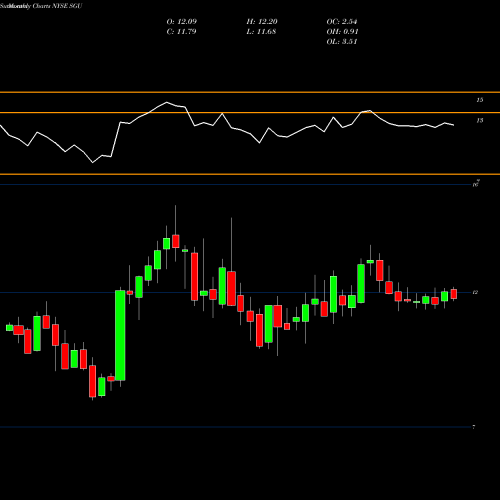Select the open value "O: 12.09"
Viewport: 500px width, 500px height.
click(x=182, y=22)
